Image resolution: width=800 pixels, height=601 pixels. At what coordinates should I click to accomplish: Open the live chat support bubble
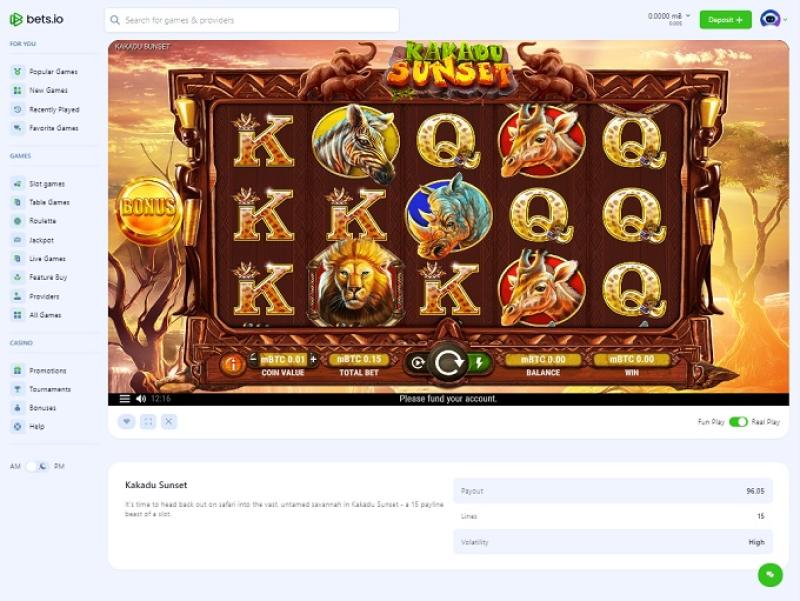pos(770,575)
